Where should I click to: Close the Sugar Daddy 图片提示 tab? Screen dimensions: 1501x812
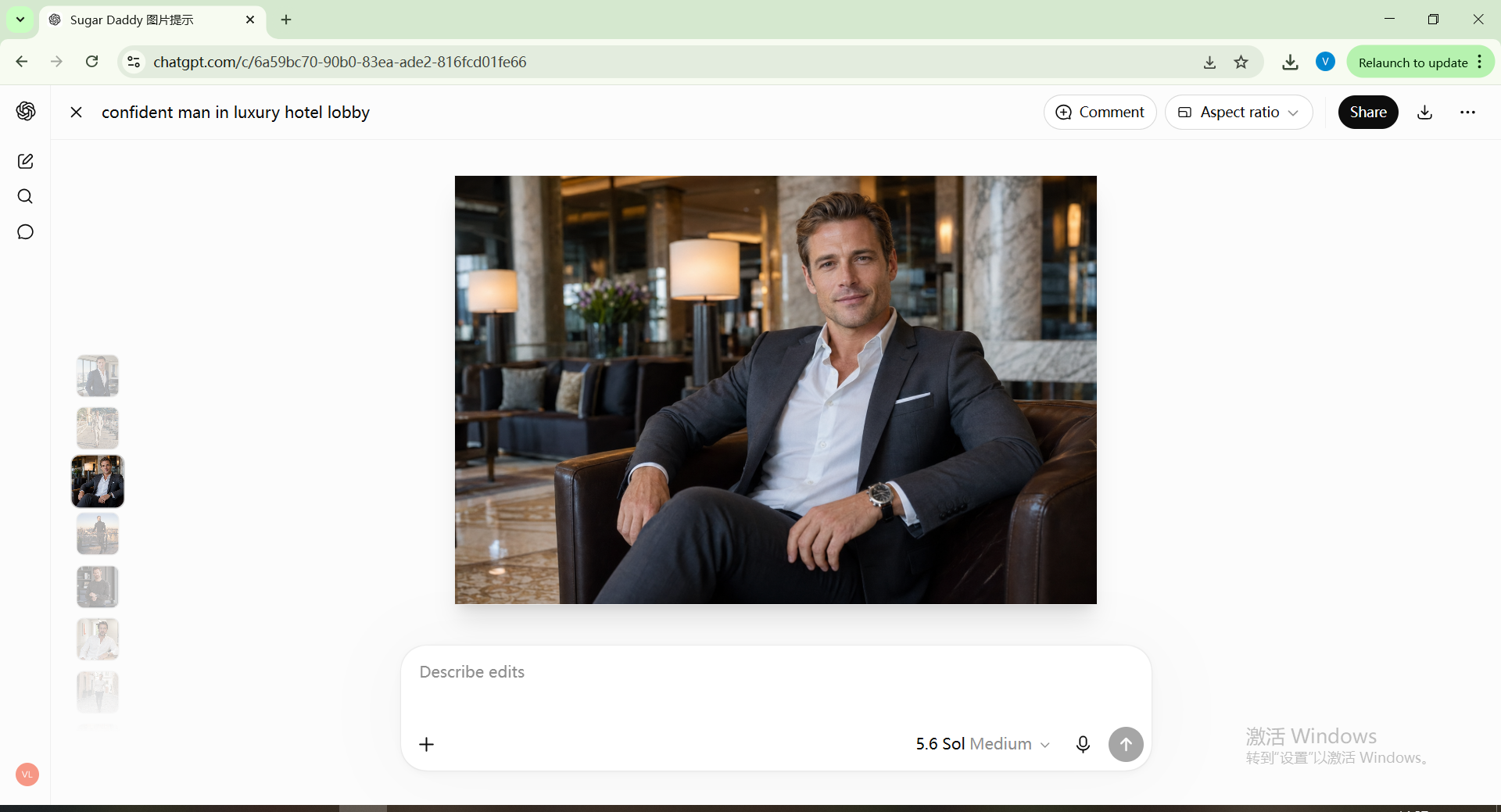click(x=250, y=20)
